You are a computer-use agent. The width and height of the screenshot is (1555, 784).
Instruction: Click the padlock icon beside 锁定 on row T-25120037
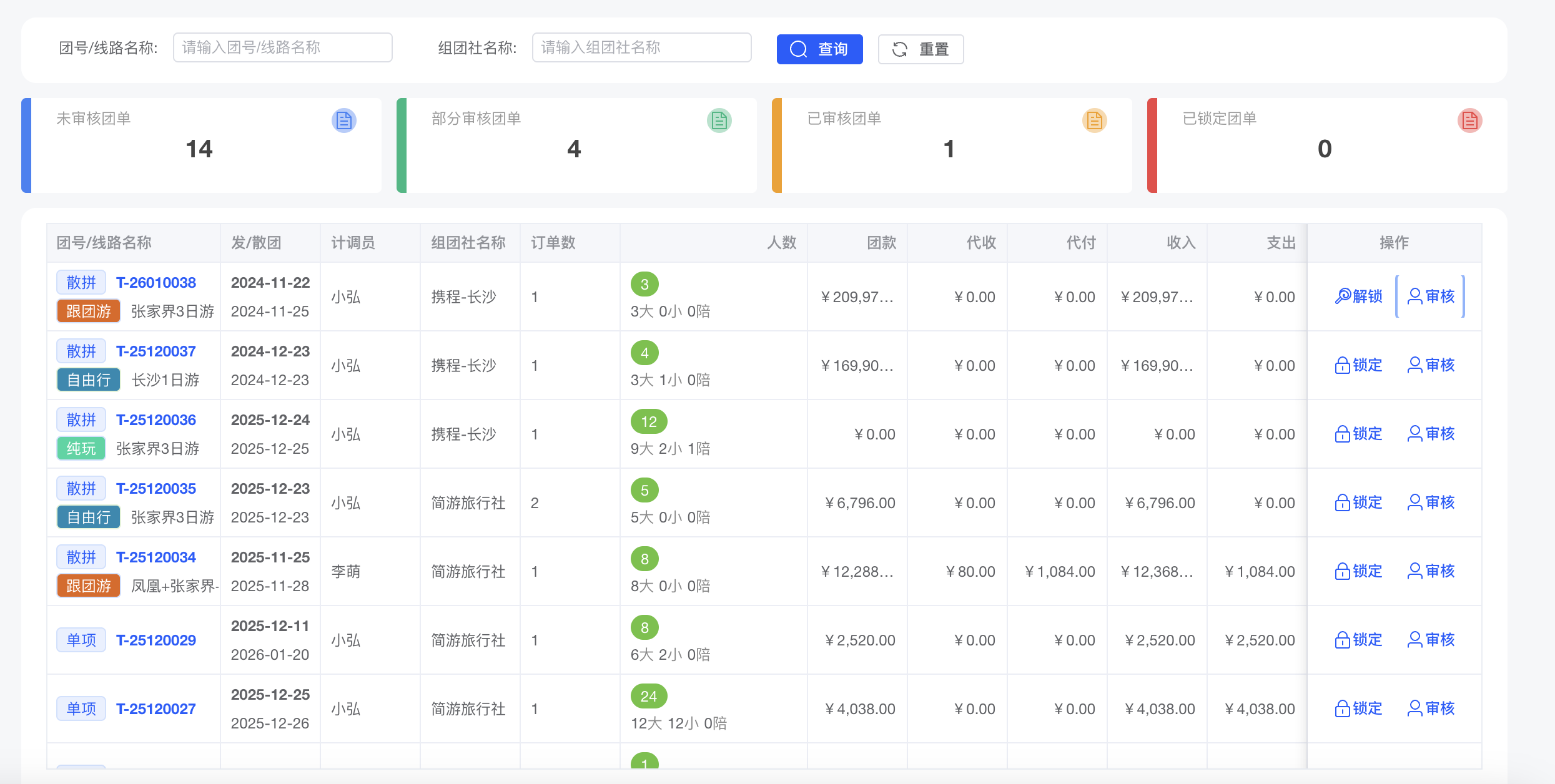click(x=1343, y=365)
